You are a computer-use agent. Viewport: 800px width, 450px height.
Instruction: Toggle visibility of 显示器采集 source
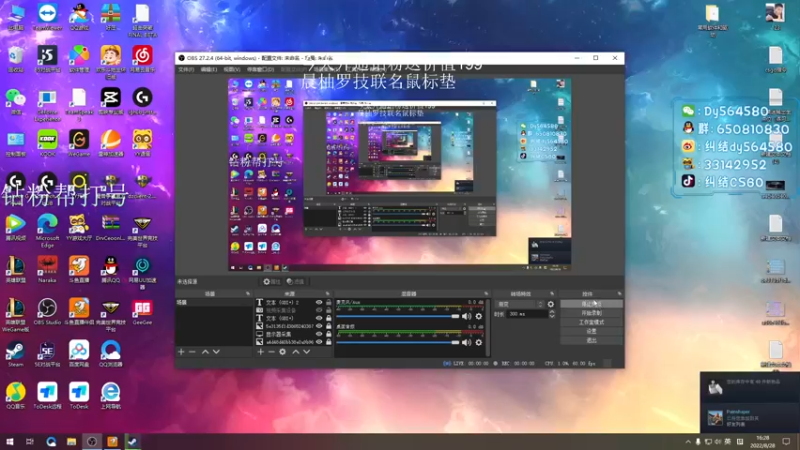319,334
